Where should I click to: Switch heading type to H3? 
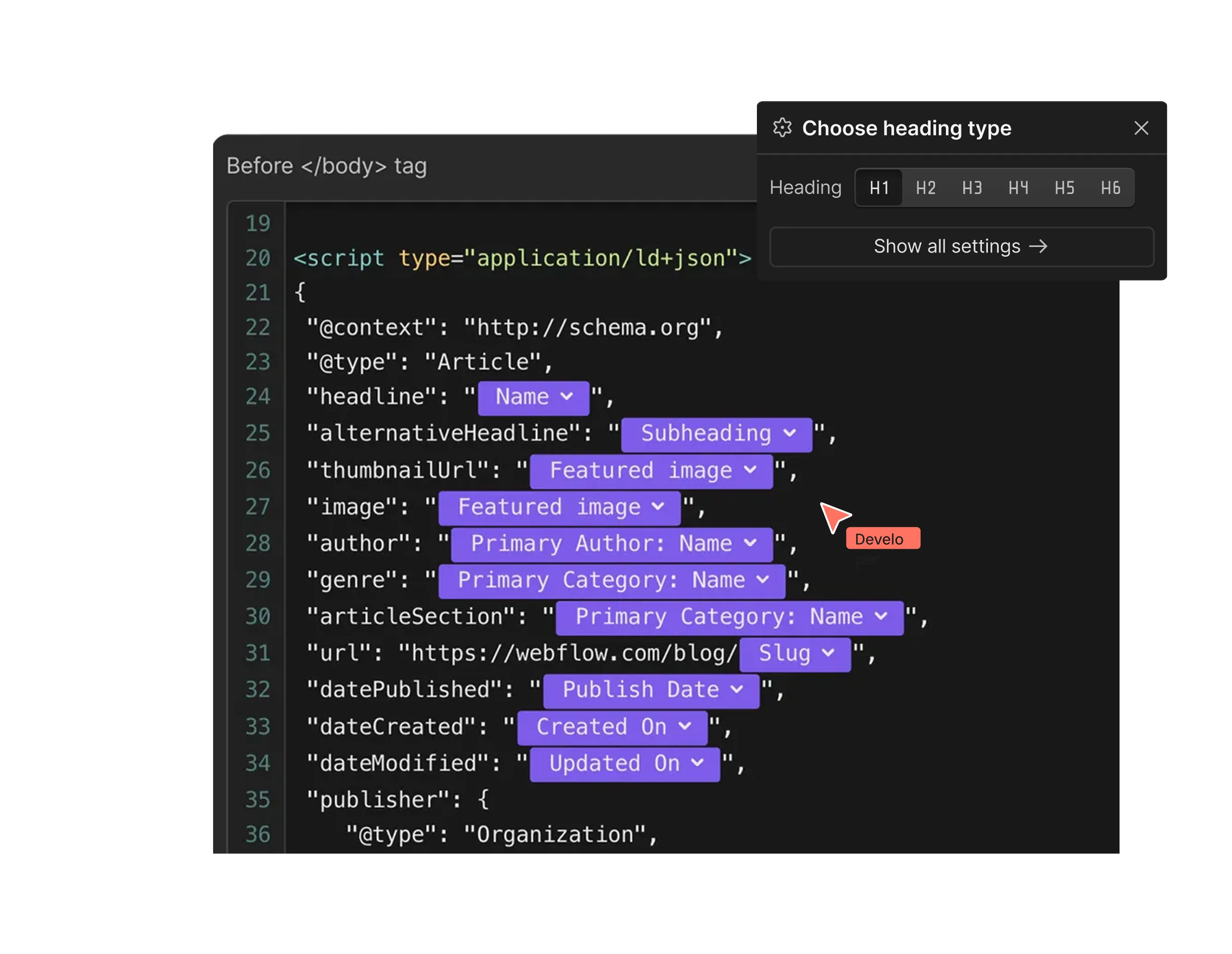tap(971, 188)
